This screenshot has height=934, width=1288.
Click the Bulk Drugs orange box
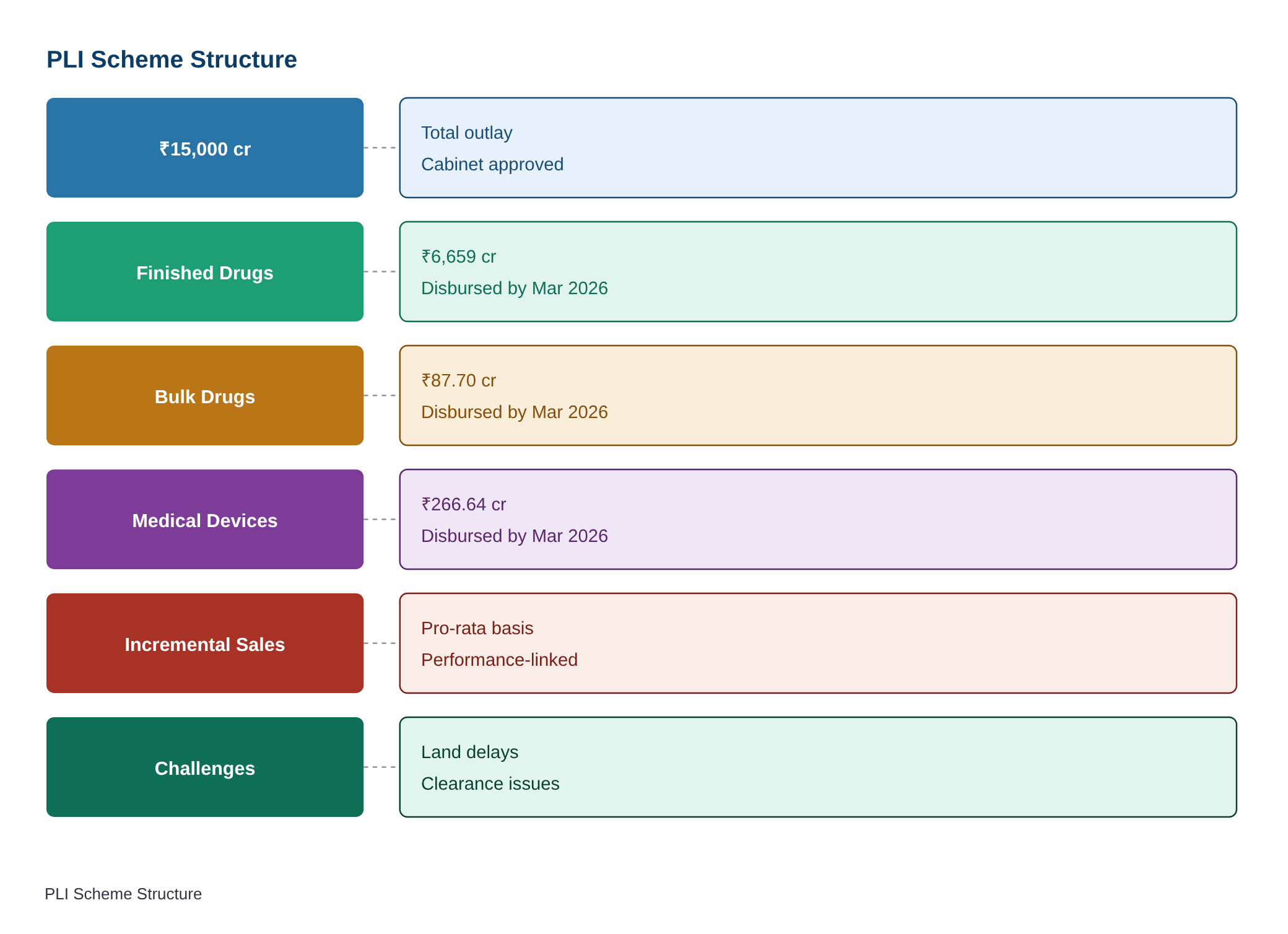(205, 395)
